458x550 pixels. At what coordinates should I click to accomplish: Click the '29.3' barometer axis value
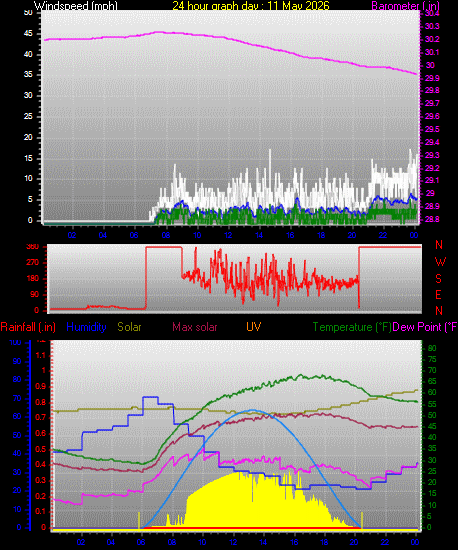[432, 155]
